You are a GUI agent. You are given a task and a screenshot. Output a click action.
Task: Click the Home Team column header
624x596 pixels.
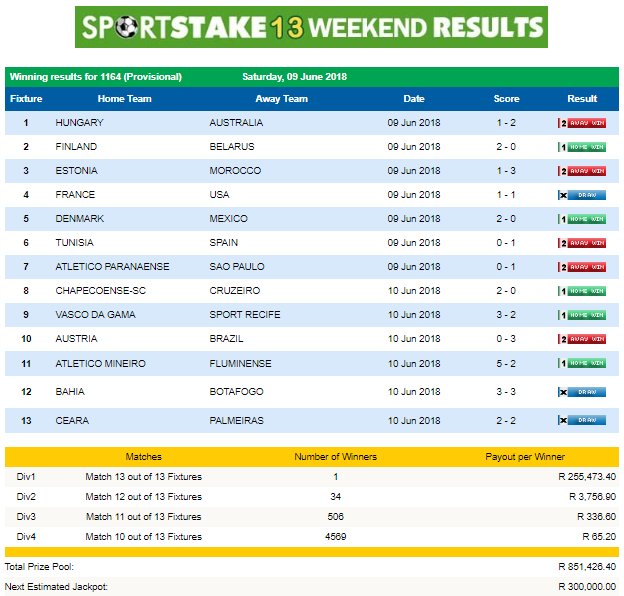point(125,99)
